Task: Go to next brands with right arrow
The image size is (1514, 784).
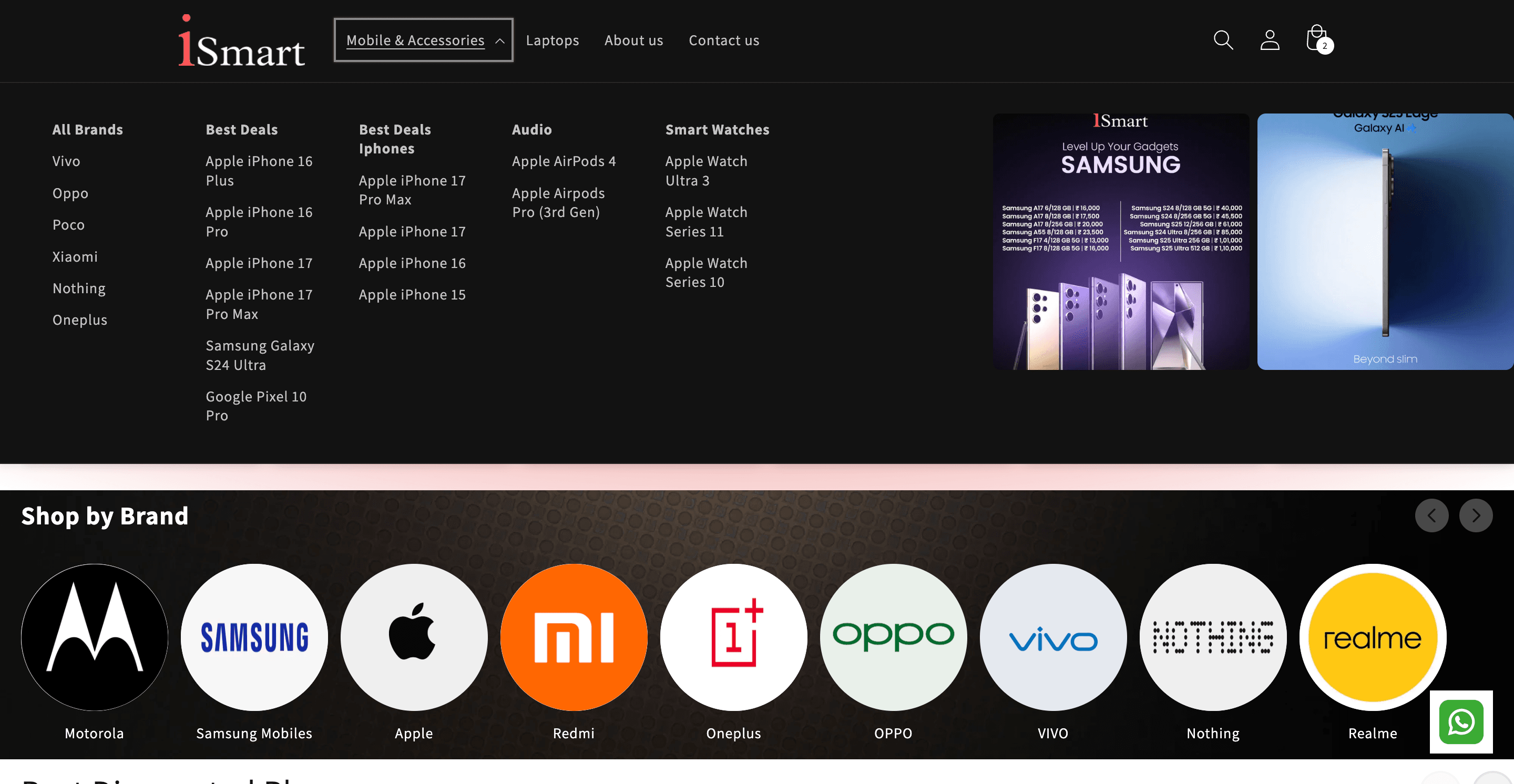Action: tap(1475, 515)
